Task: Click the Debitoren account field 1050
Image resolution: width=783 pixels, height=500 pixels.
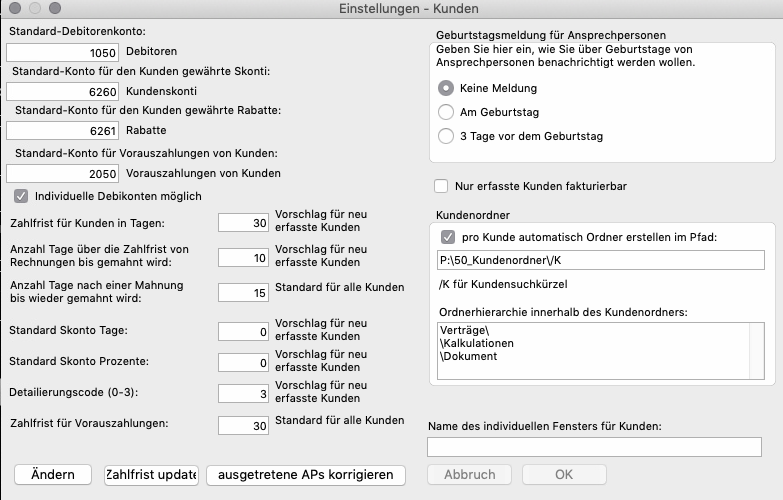Action: point(63,52)
